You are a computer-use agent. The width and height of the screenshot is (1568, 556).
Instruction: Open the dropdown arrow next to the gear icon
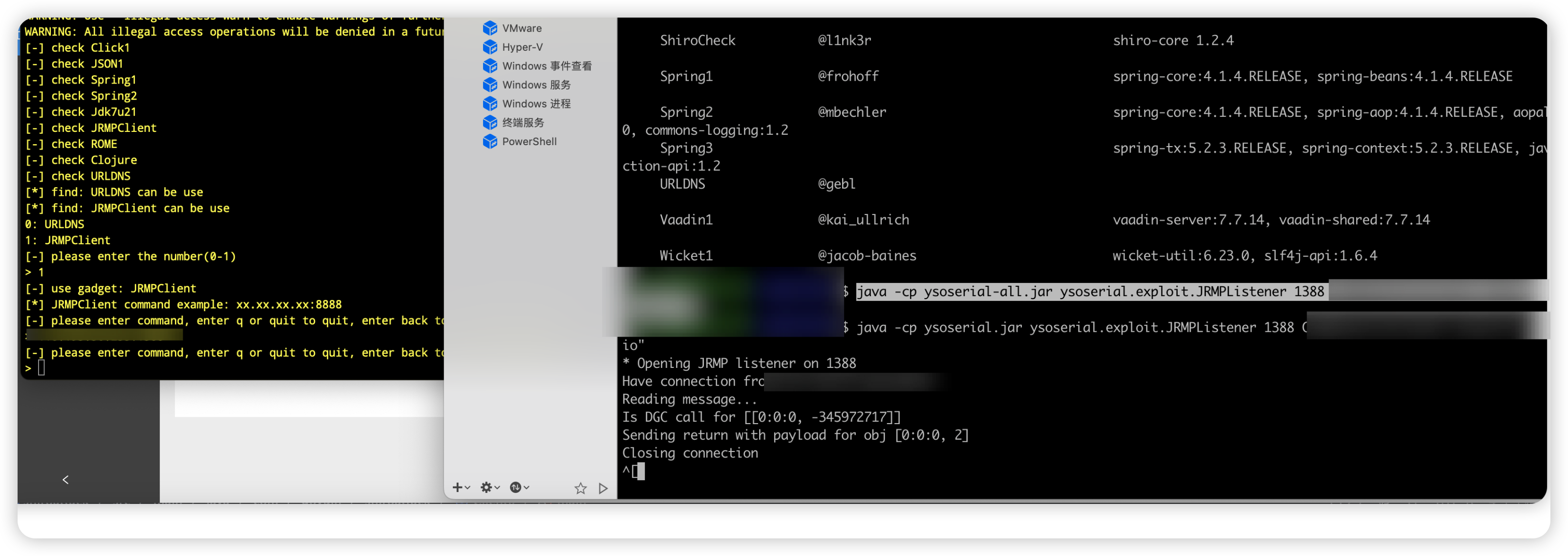pos(497,488)
